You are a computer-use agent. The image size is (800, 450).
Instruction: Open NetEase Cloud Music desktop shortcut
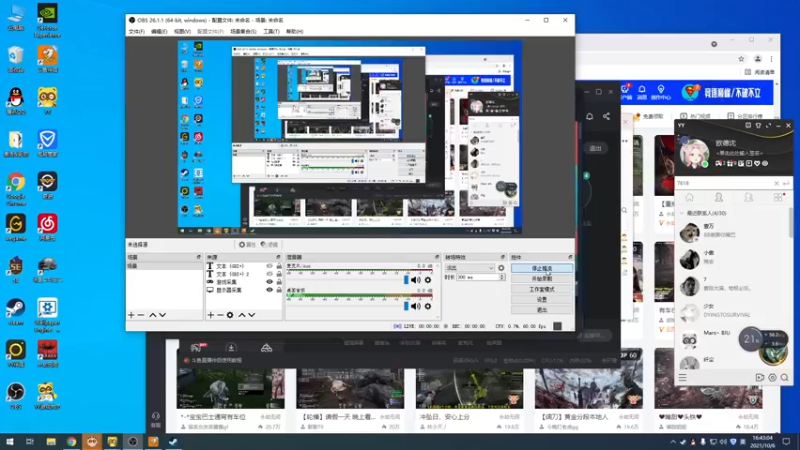click(47, 228)
